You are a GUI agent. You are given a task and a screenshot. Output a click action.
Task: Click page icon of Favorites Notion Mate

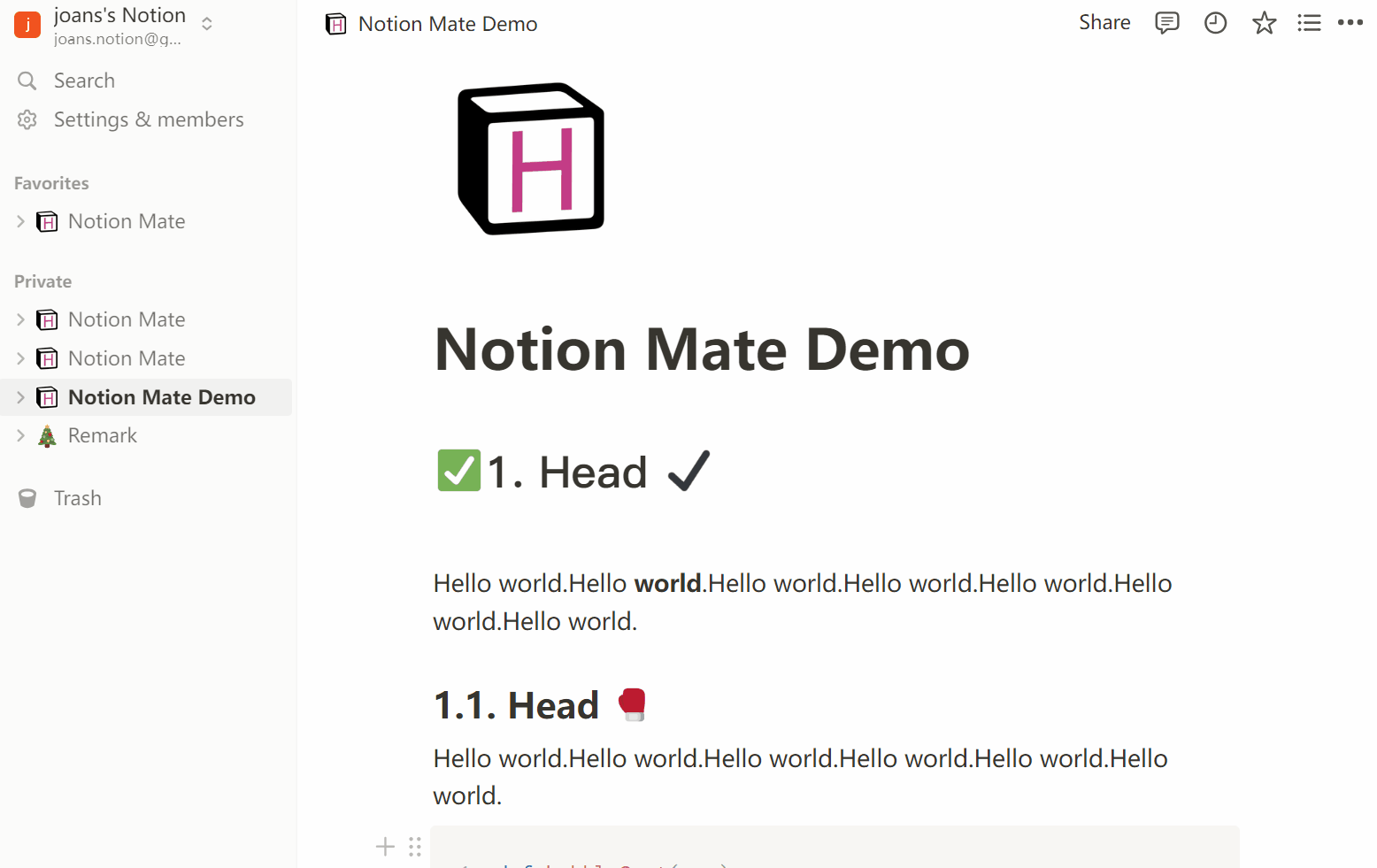[47, 221]
